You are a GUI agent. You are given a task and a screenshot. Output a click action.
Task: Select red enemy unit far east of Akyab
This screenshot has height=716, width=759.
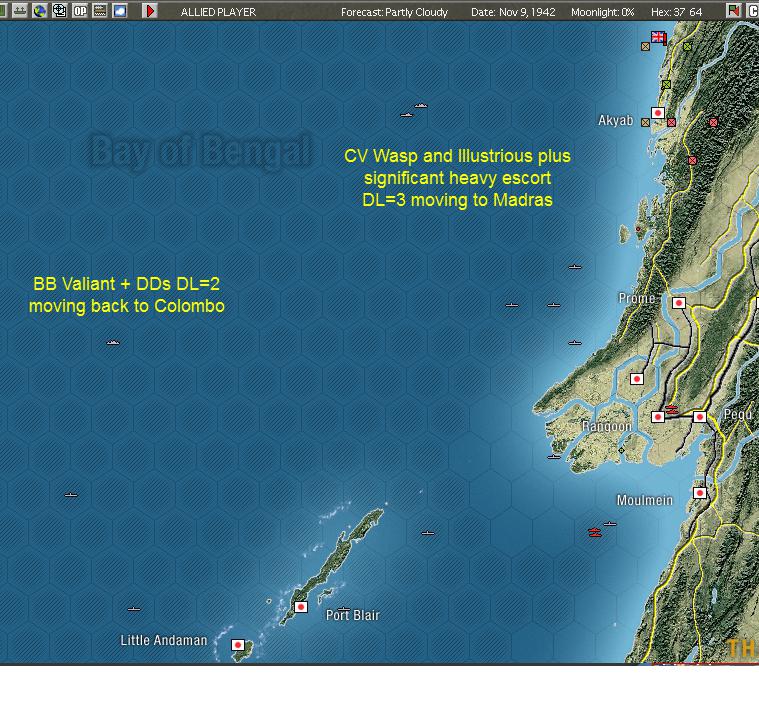[x=713, y=122]
